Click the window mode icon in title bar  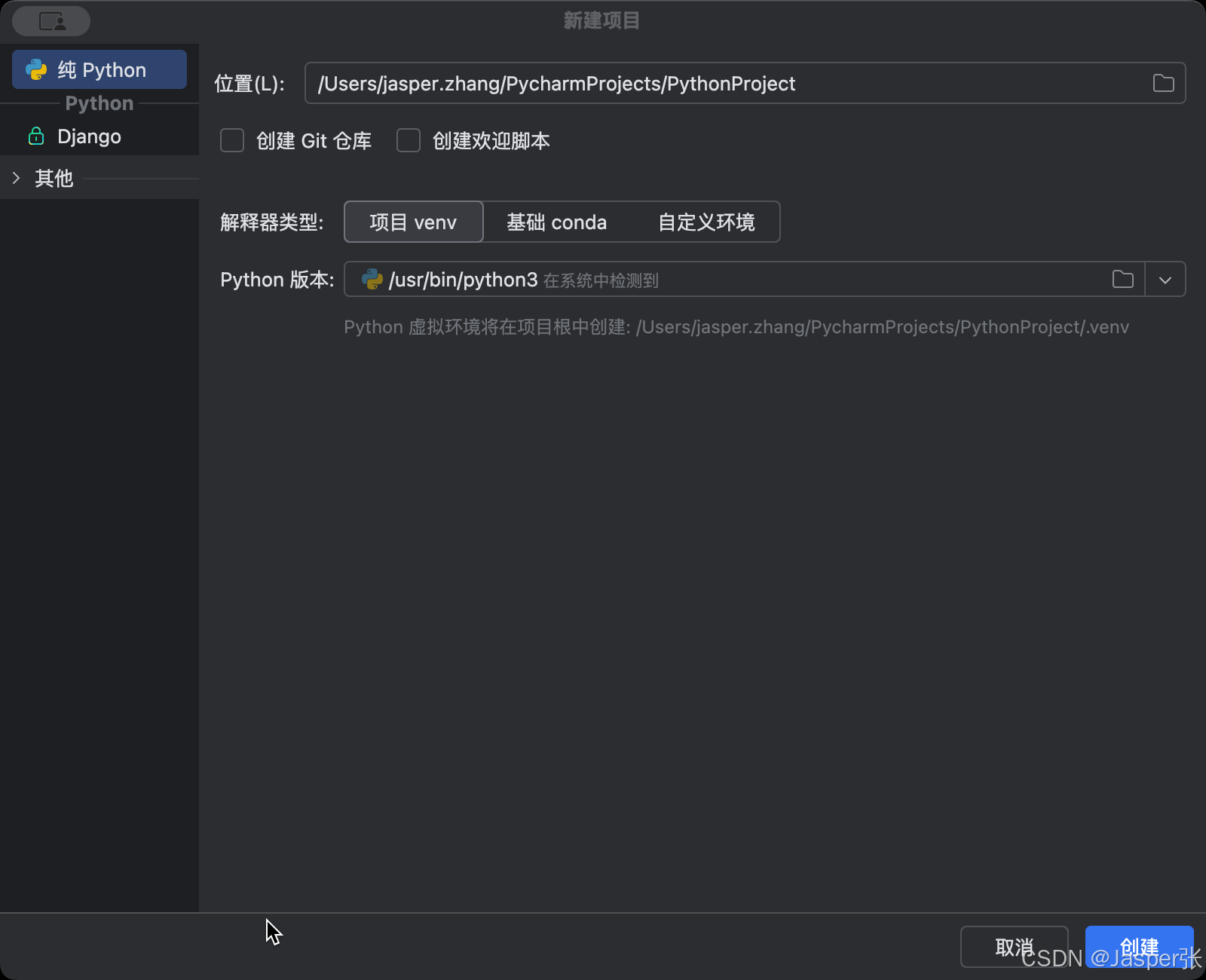click(x=51, y=21)
